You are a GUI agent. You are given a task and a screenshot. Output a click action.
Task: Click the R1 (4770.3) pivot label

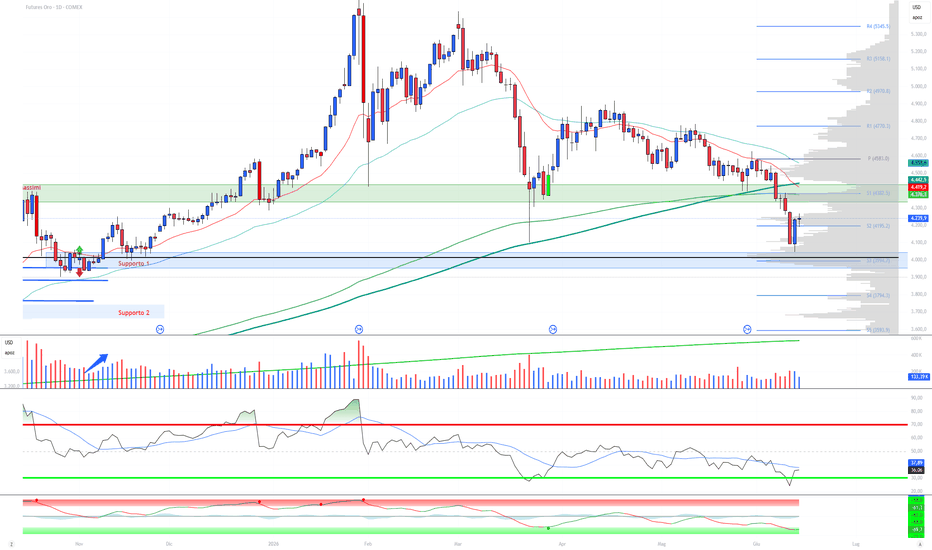pyautogui.click(x=877, y=127)
